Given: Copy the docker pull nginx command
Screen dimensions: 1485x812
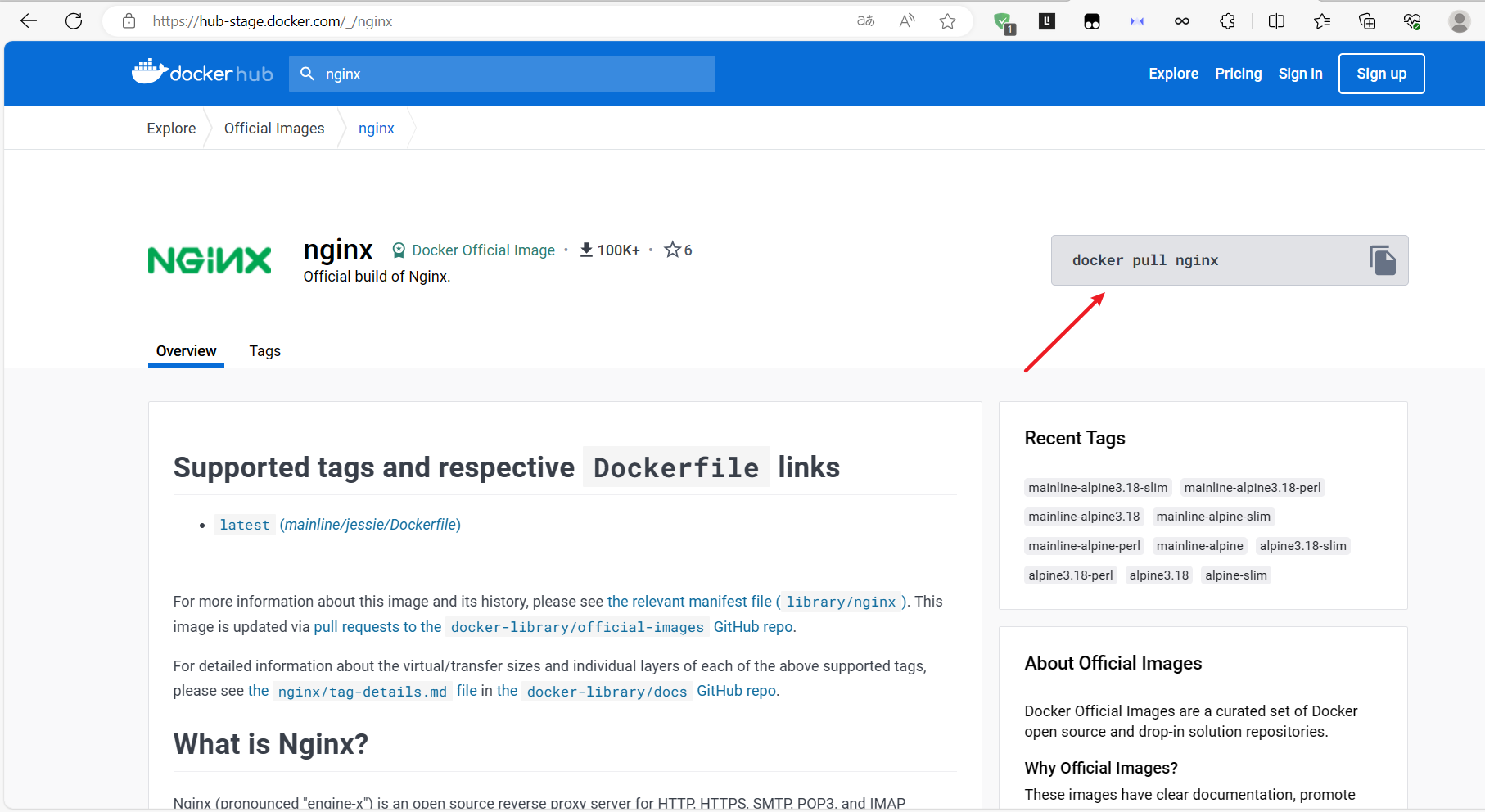Looking at the screenshot, I should pyautogui.click(x=1383, y=260).
